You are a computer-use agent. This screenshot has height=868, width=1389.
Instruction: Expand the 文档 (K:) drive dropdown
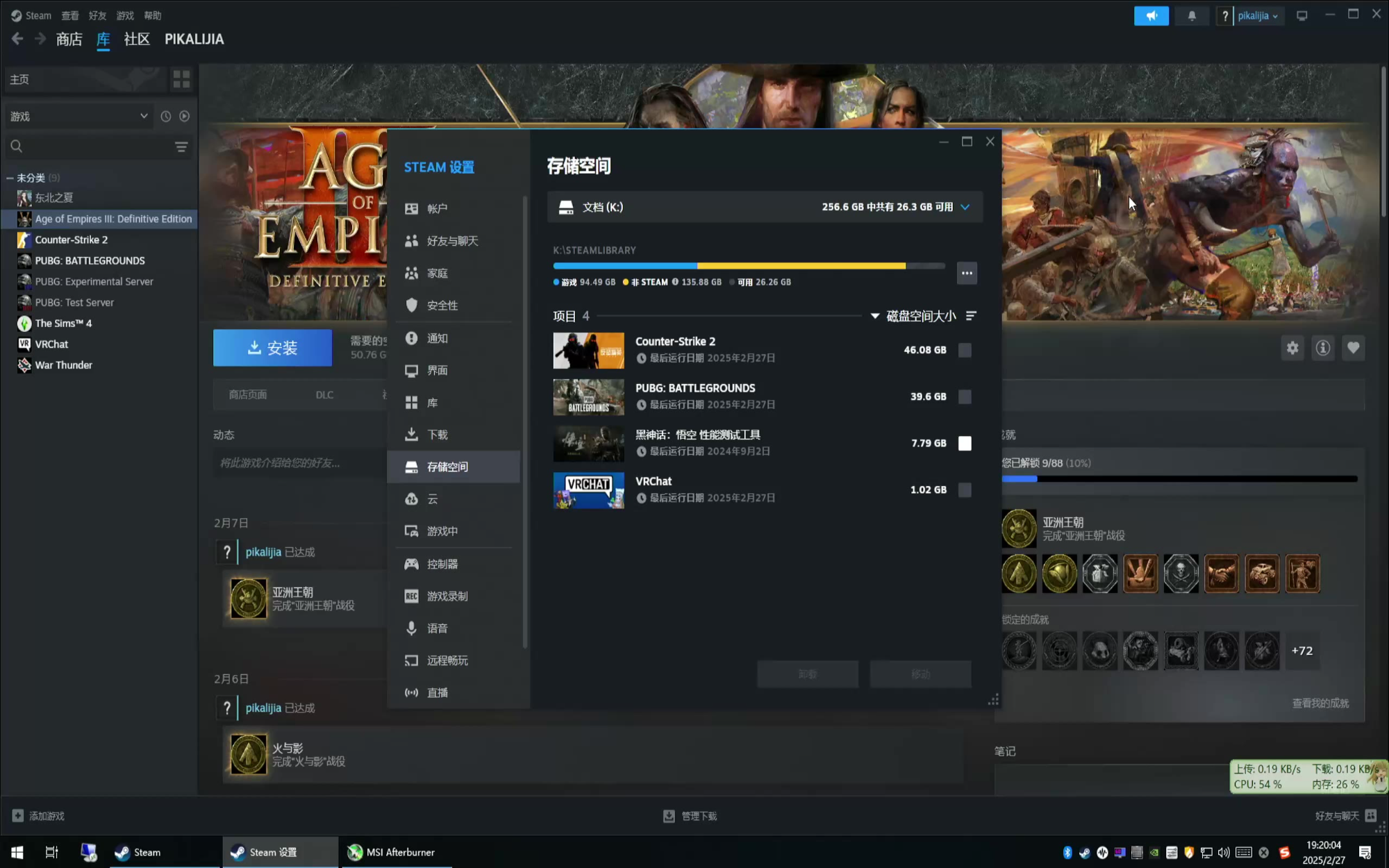(x=765, y=207)
